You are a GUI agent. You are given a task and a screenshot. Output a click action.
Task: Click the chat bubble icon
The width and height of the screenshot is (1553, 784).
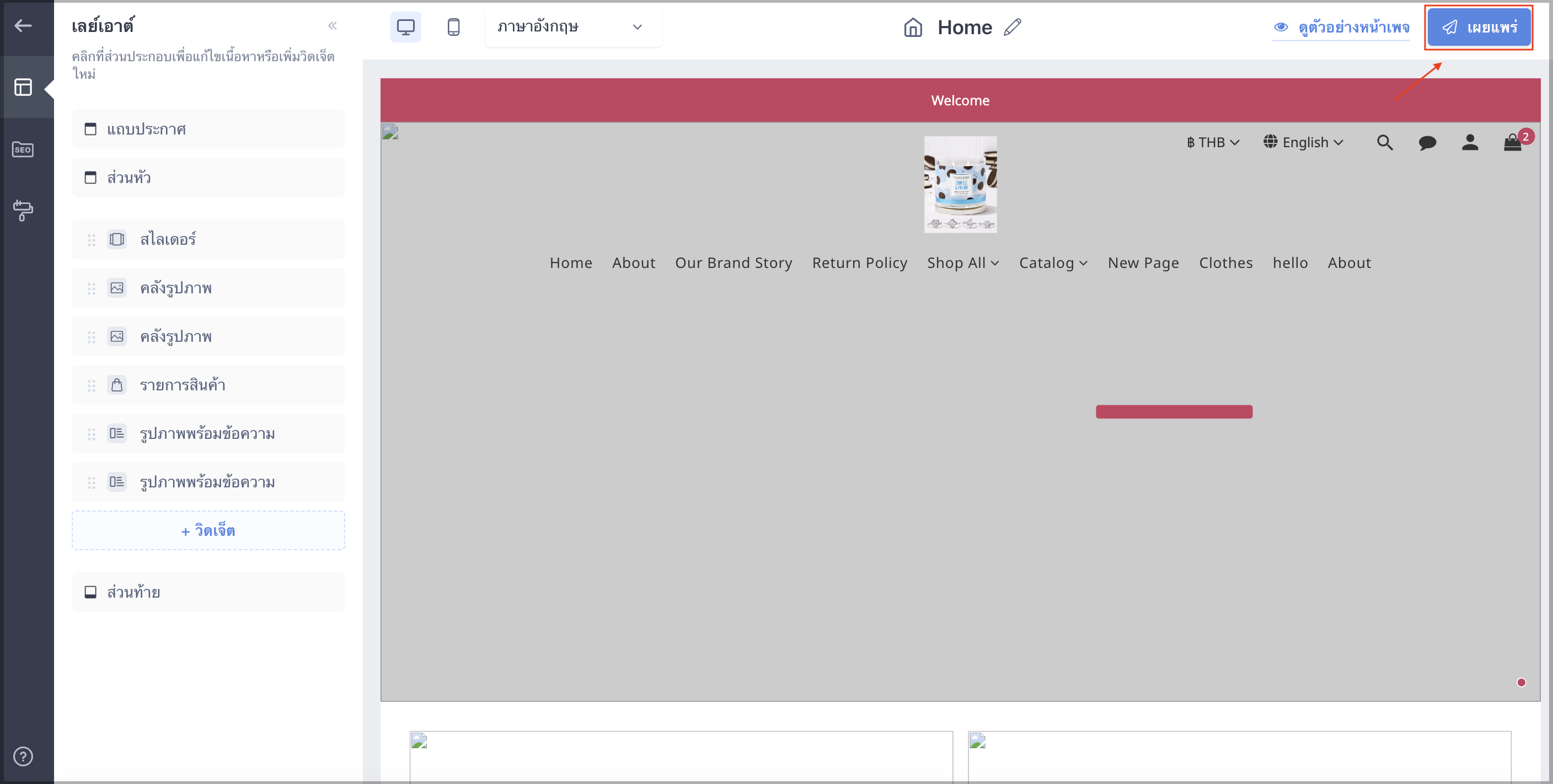tap(1427, 143)
